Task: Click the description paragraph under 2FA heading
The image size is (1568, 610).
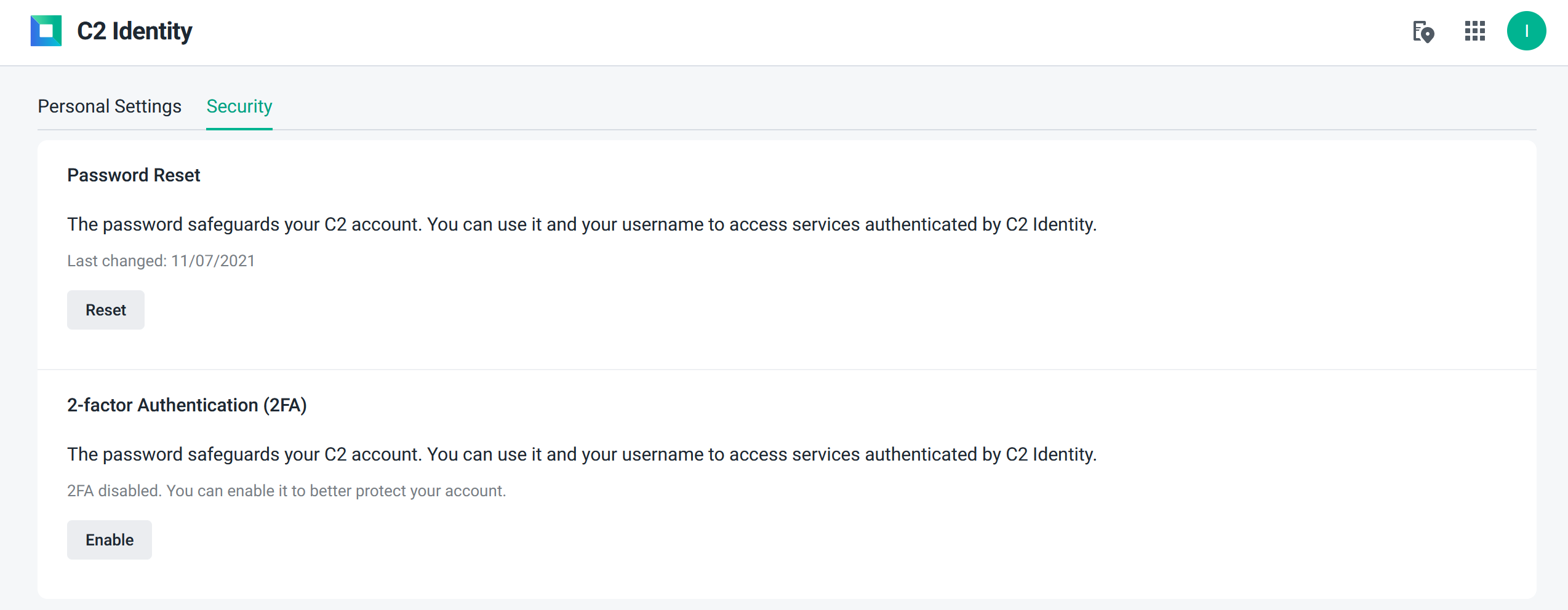Action: [582, 454]
